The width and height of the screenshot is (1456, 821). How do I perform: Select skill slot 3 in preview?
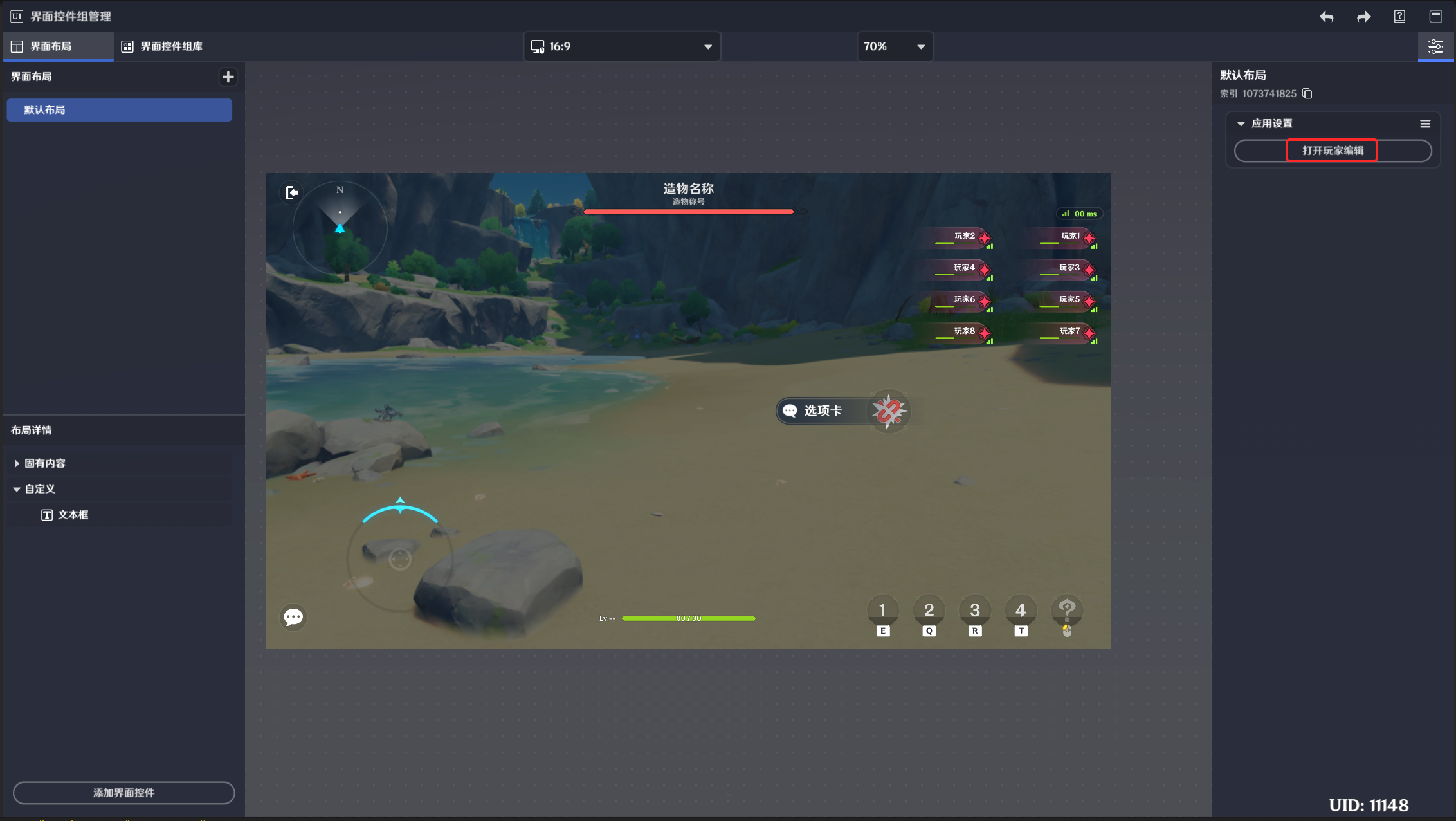(x=975, y=611)
